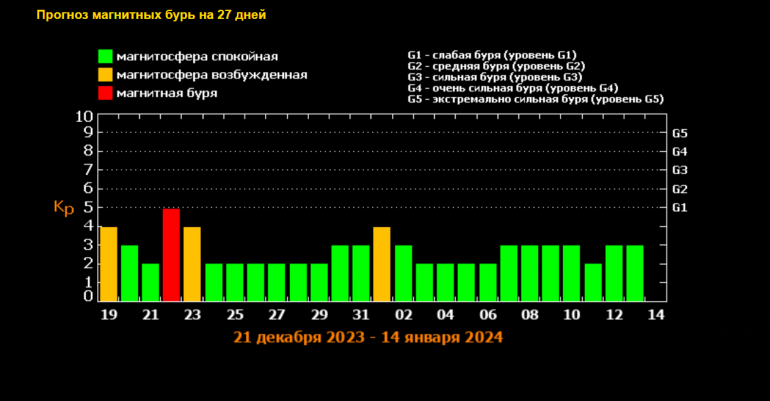Click the x-axis date label 23

[192, 315]
